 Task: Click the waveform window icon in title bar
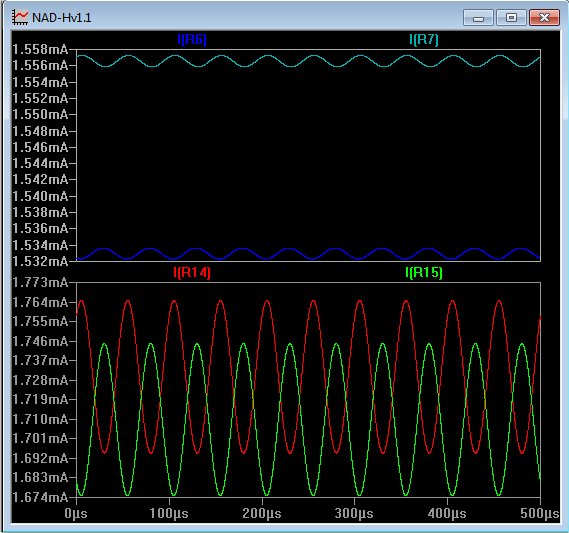coord(20,17)
